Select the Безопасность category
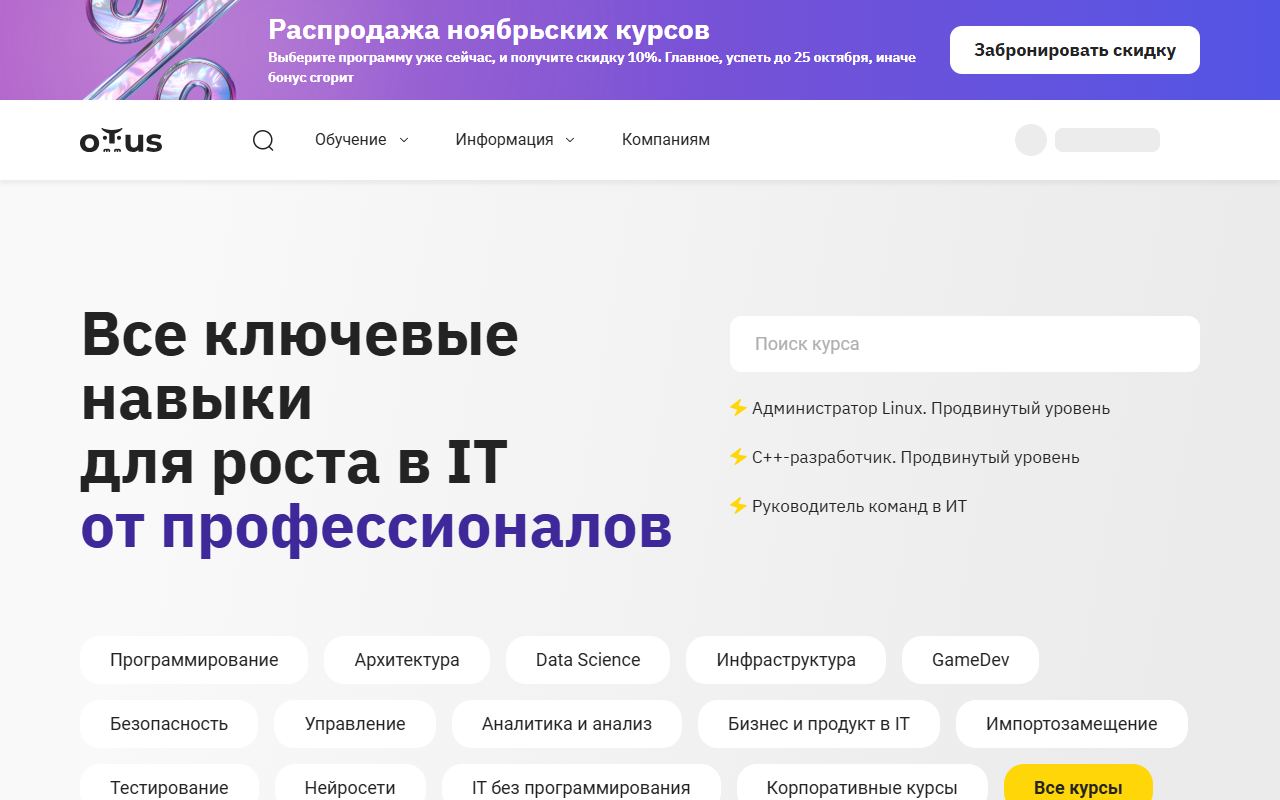 coord(169,724)
